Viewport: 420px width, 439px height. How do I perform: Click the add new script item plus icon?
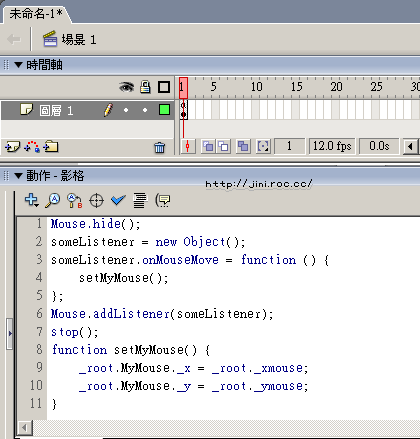(x=32, y=200)
